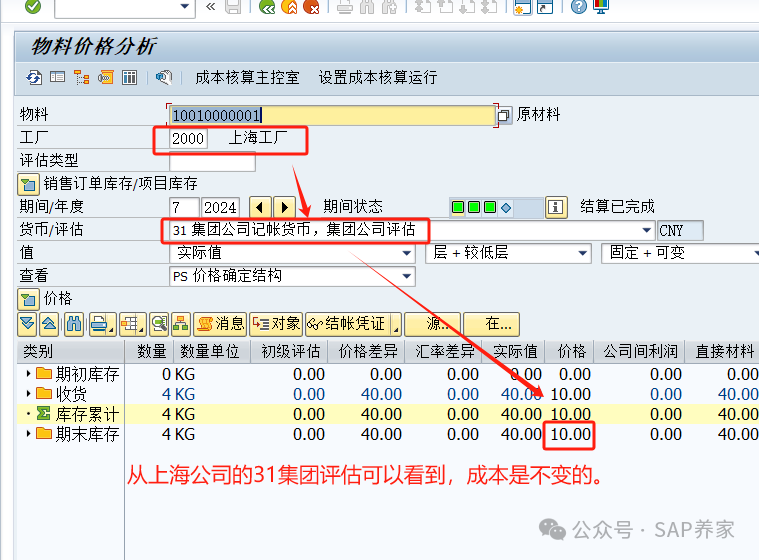
Task: Open the 货币/评估 dropdown
Action: [646, 230]
